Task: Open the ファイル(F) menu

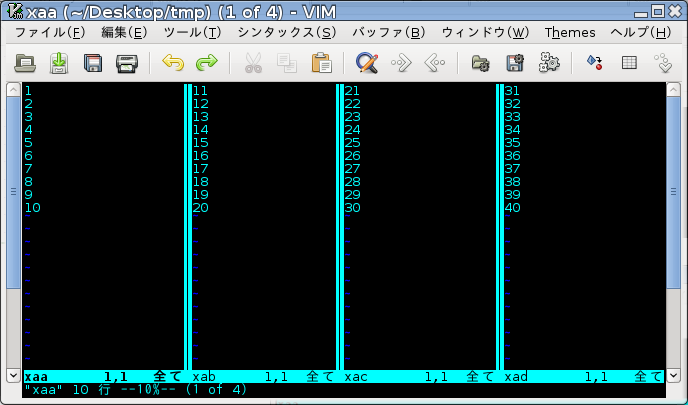Action: tap(50, 32)
